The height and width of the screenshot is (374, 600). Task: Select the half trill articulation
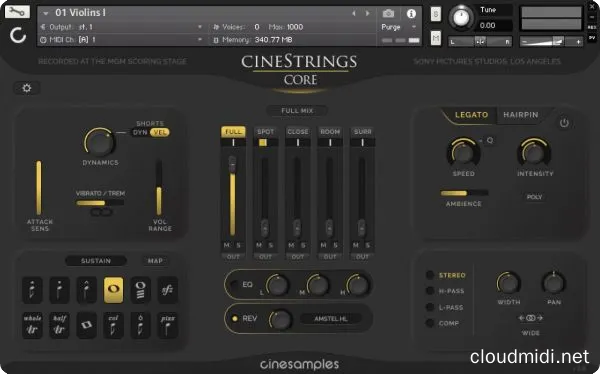tap(59, 325)
